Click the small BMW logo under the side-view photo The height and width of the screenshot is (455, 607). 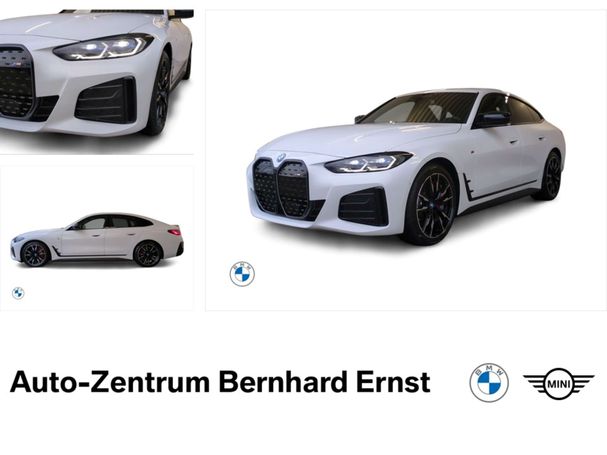click(18, 293)
